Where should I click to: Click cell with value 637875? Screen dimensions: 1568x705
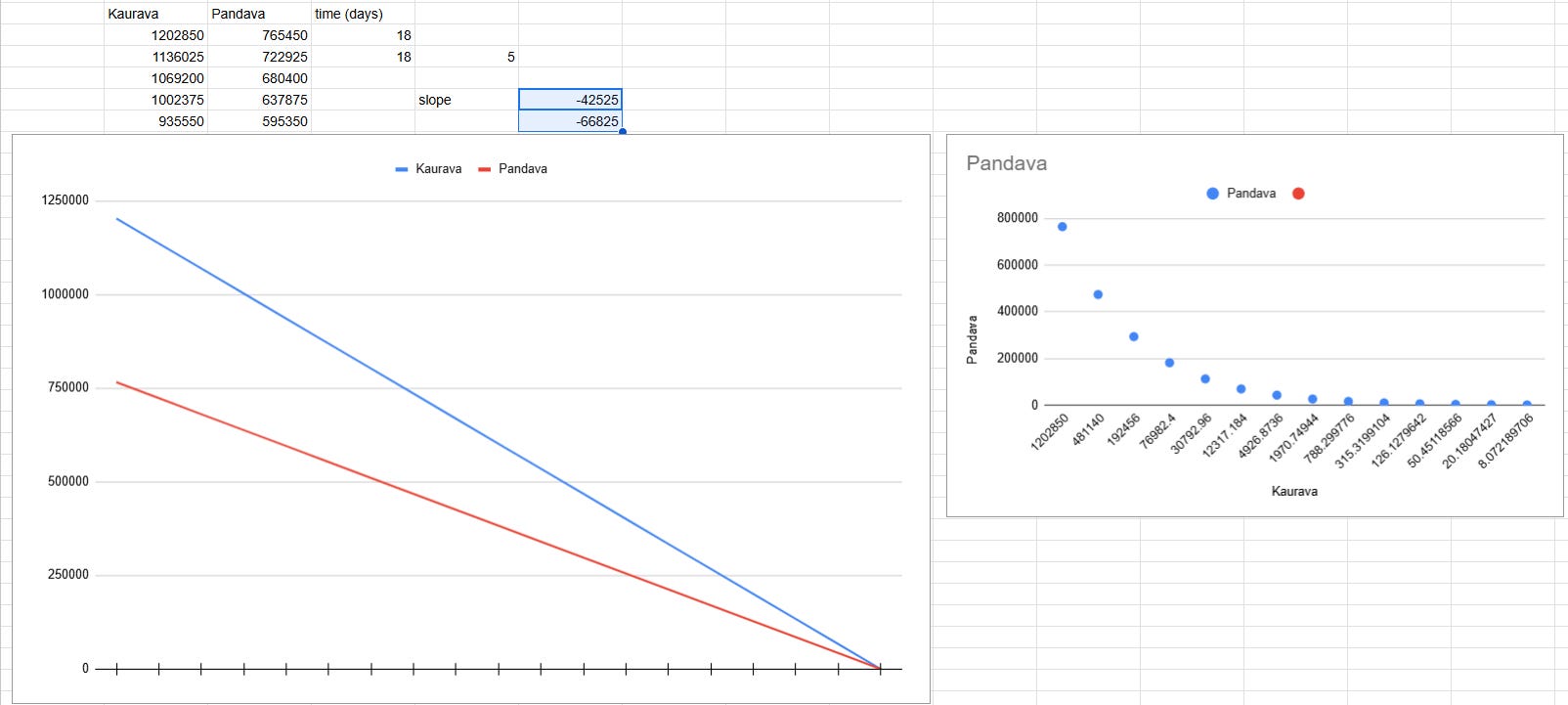coord(259,100)
